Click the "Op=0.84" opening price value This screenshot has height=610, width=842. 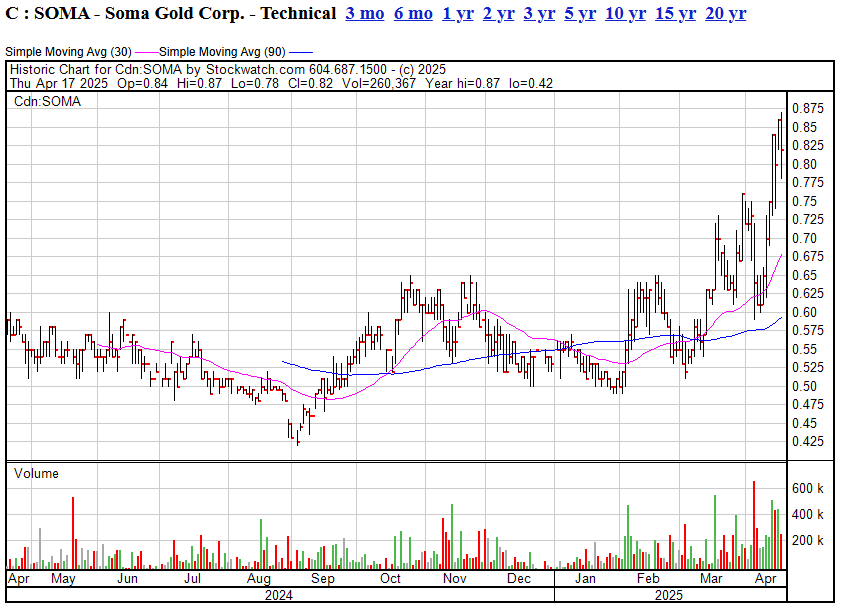point(142,83)
